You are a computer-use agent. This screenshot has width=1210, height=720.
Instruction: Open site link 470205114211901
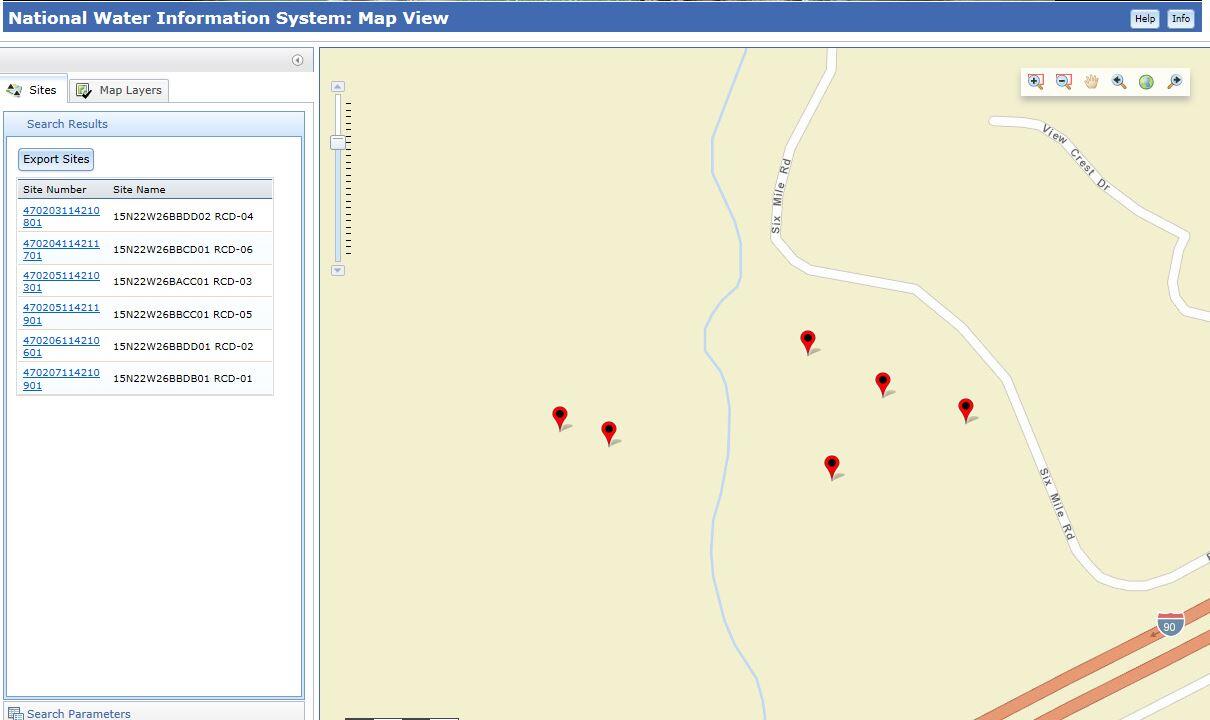click(x=61, y=314)
